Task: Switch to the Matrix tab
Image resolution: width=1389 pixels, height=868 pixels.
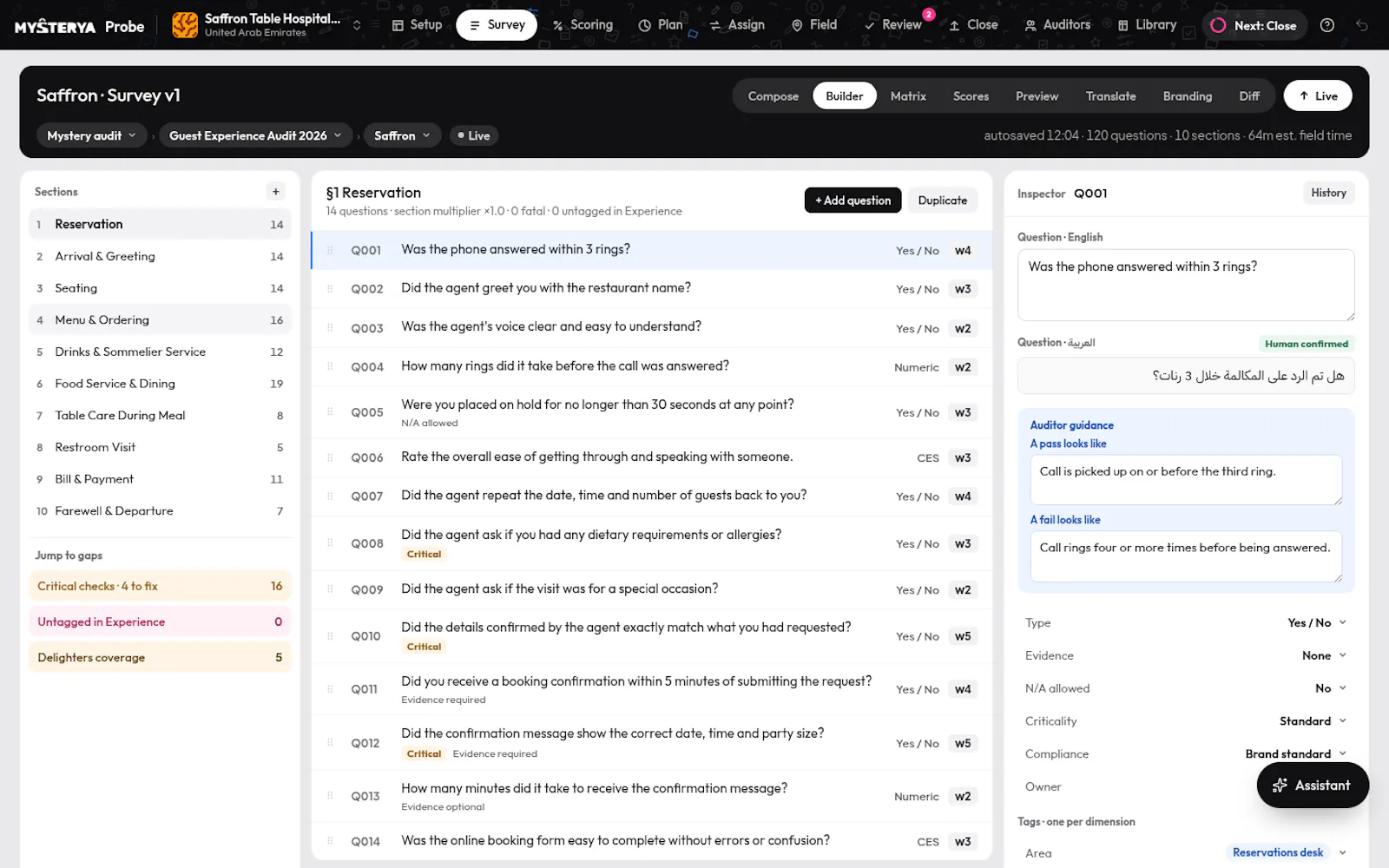Action: [908, 96]
